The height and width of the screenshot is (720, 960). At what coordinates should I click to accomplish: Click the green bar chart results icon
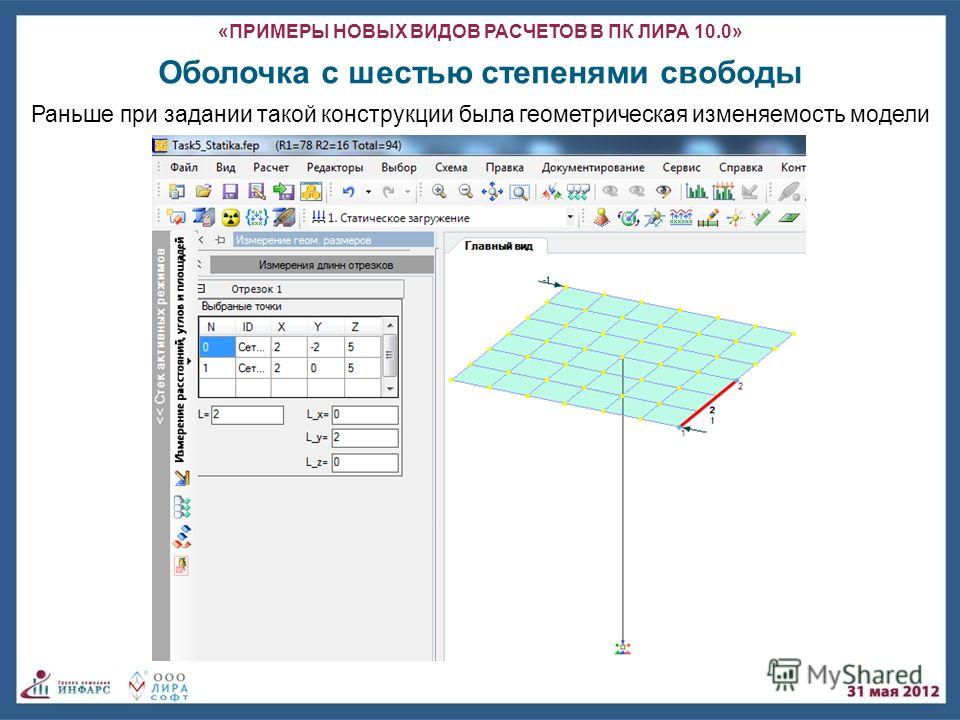click(x=696, y=192)
